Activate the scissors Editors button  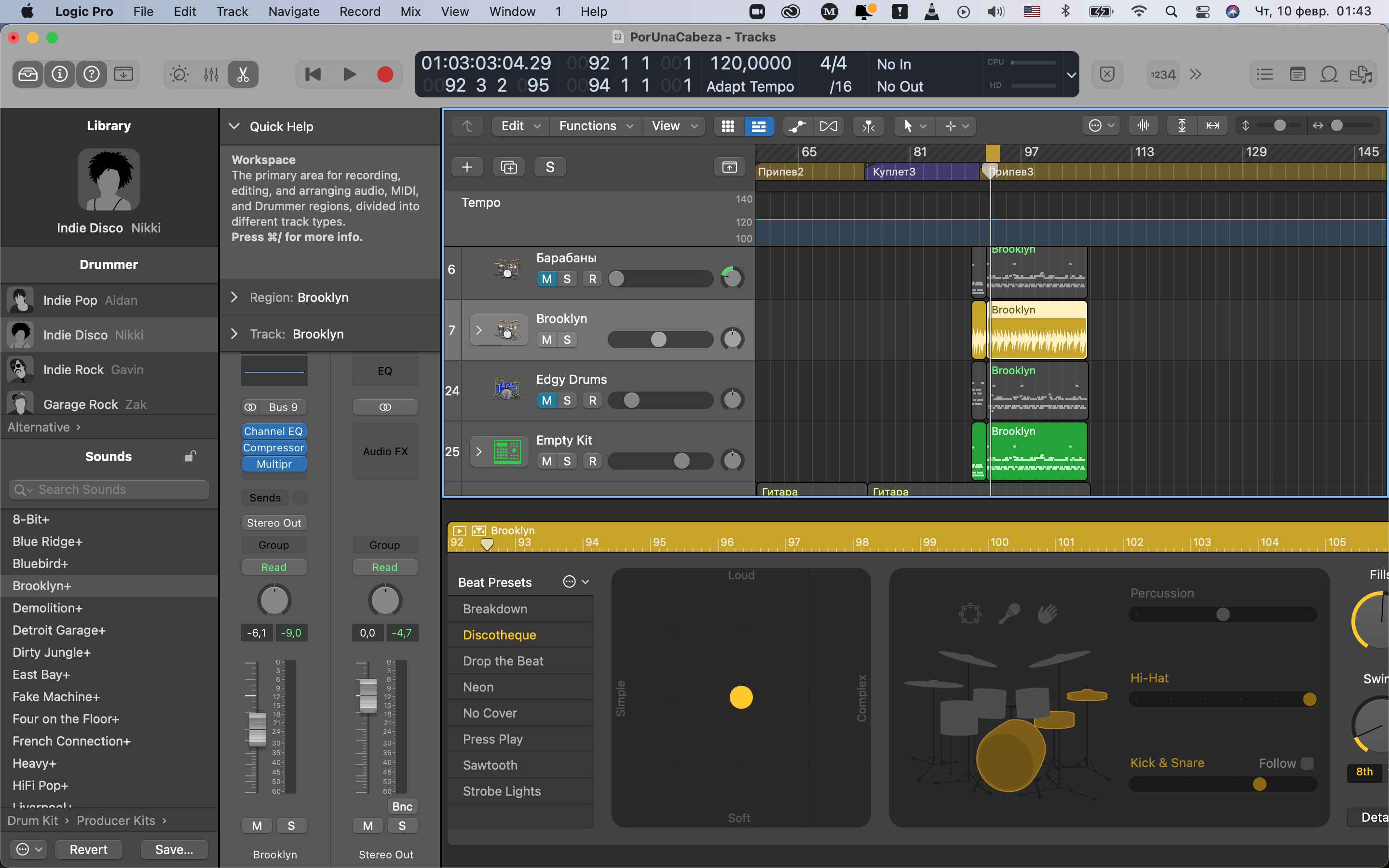coord(243,75)
